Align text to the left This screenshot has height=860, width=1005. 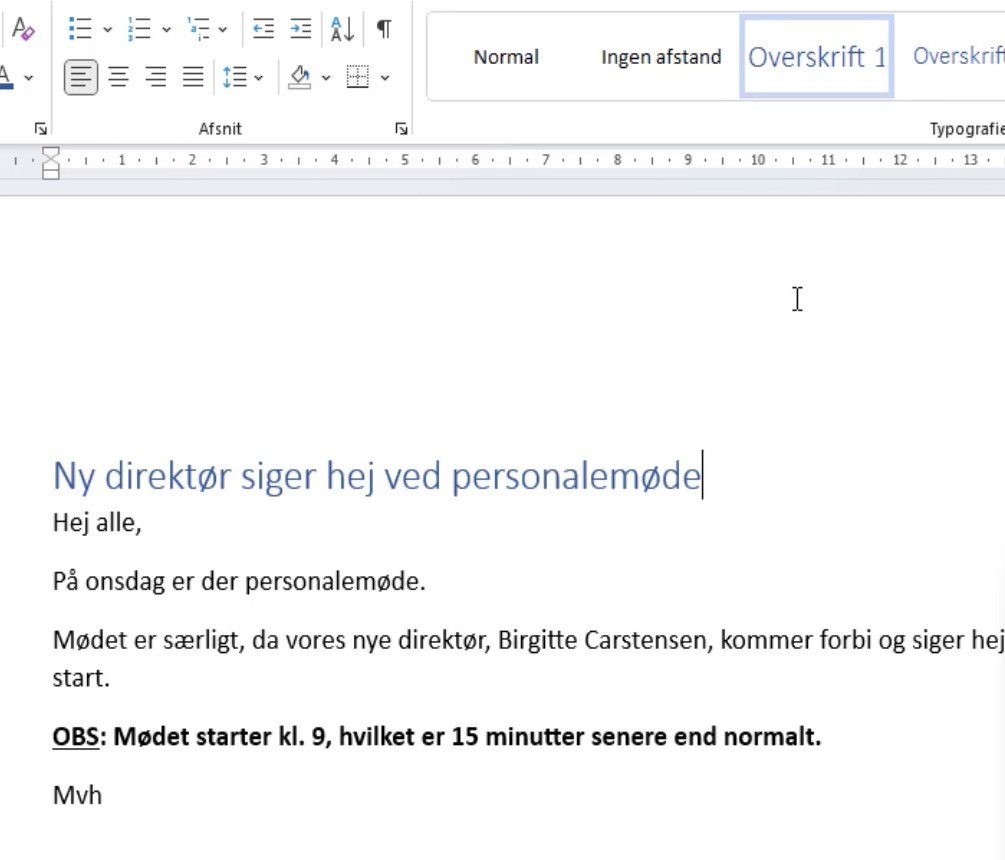point(81,78)
